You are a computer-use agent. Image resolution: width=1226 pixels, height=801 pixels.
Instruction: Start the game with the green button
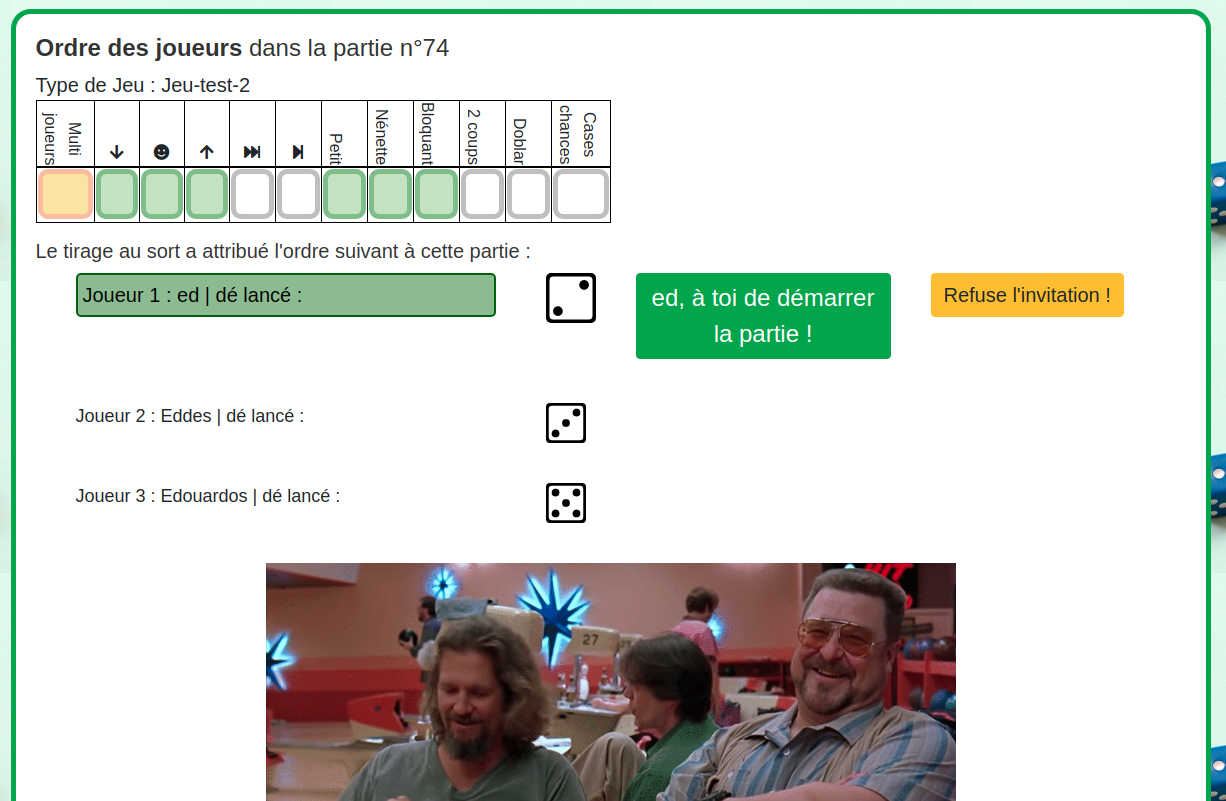[763, 316]
